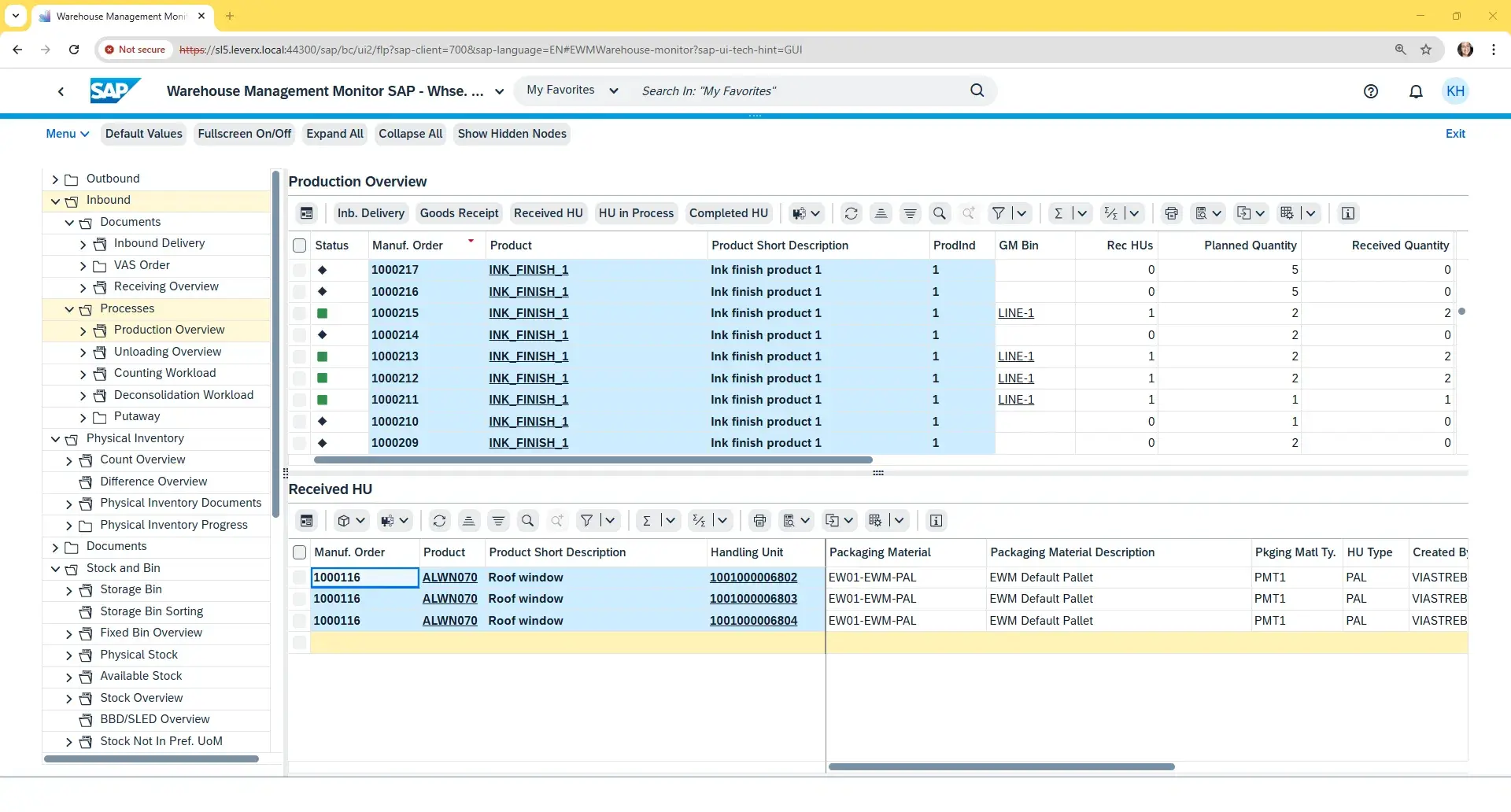The height and width of the screenshot is (812, 1511).
Task: Select the row for handling unit 1001000006803
Action: 299,599
